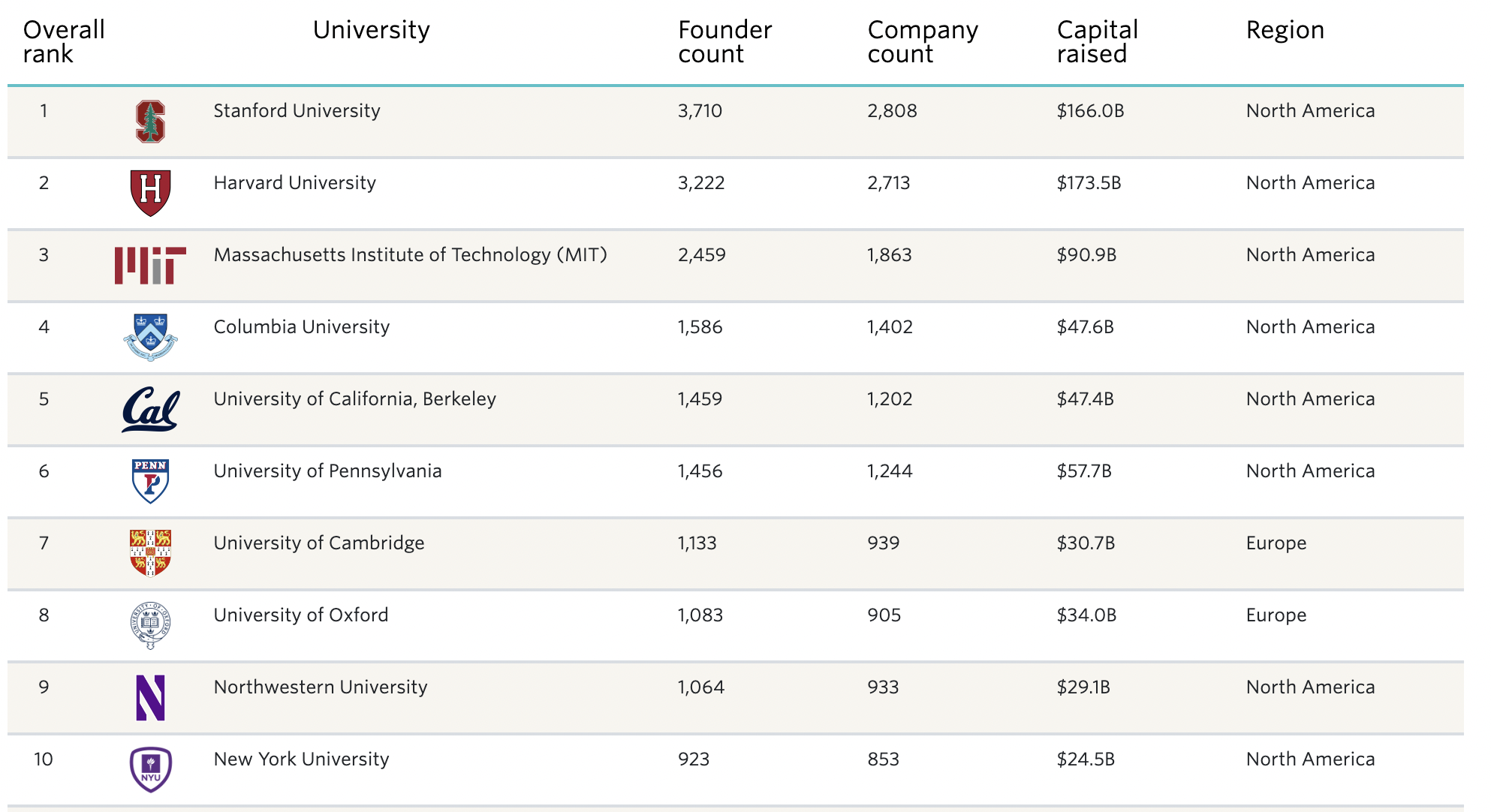Click the Penn shield logo
This screenshot has height=812, width=1491.
150,481
